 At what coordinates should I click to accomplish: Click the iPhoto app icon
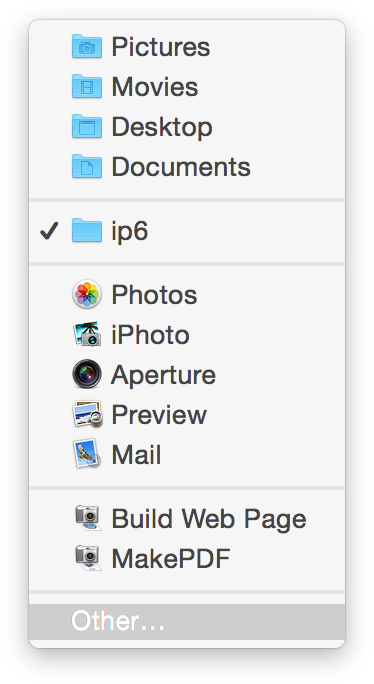click(87, 334)
